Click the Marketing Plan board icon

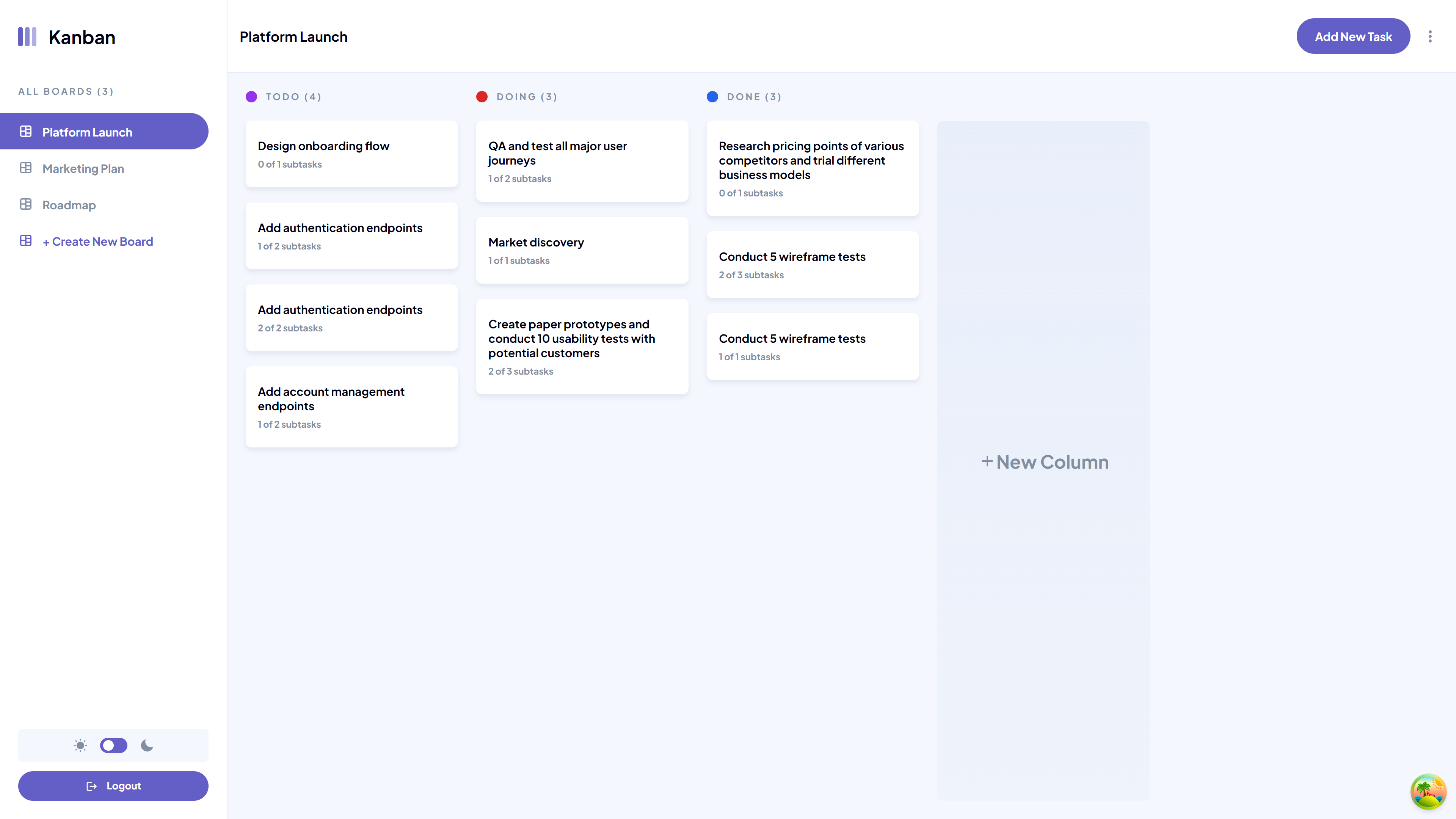pos(26,168)
